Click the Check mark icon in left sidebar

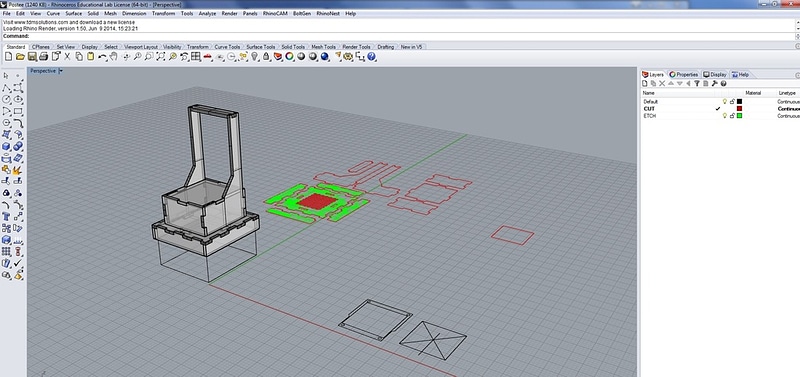tap(18, 263)
